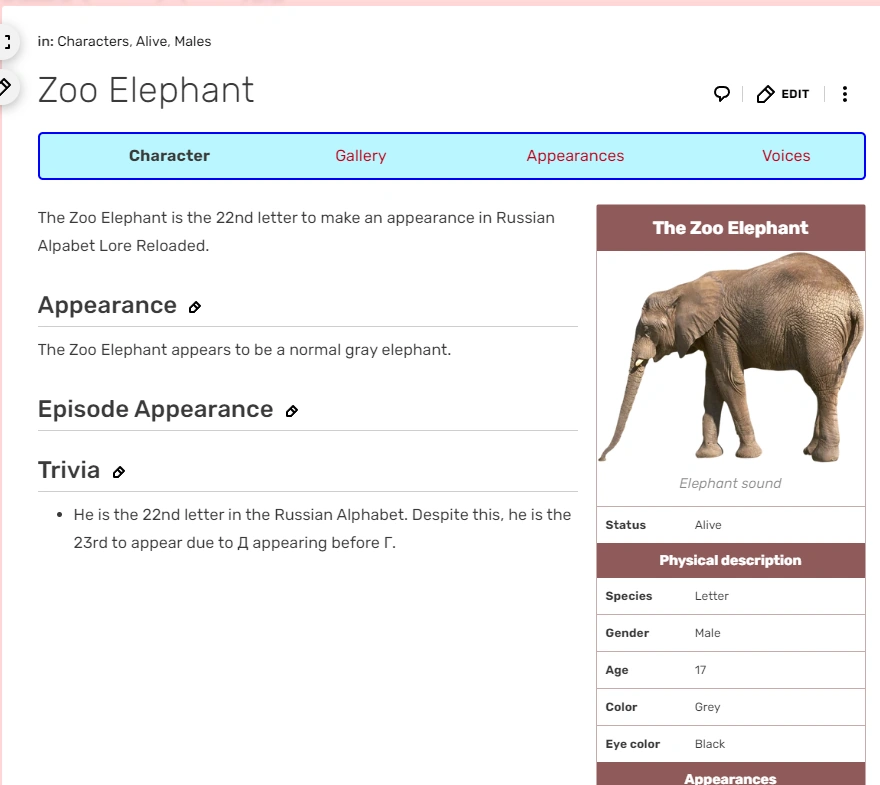Open the three-dot more actions menu
Viewport: 880px width, 785px height.
[845, 94]
